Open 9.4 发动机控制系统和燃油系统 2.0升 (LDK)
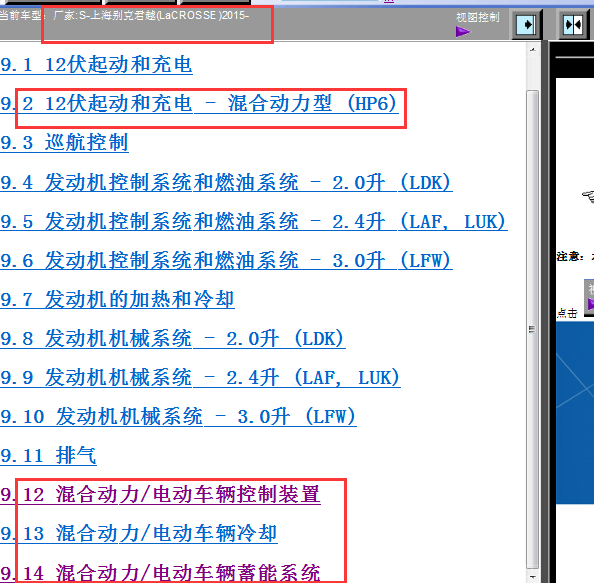Viewport: 594px width, 583px height. (226, 182)
